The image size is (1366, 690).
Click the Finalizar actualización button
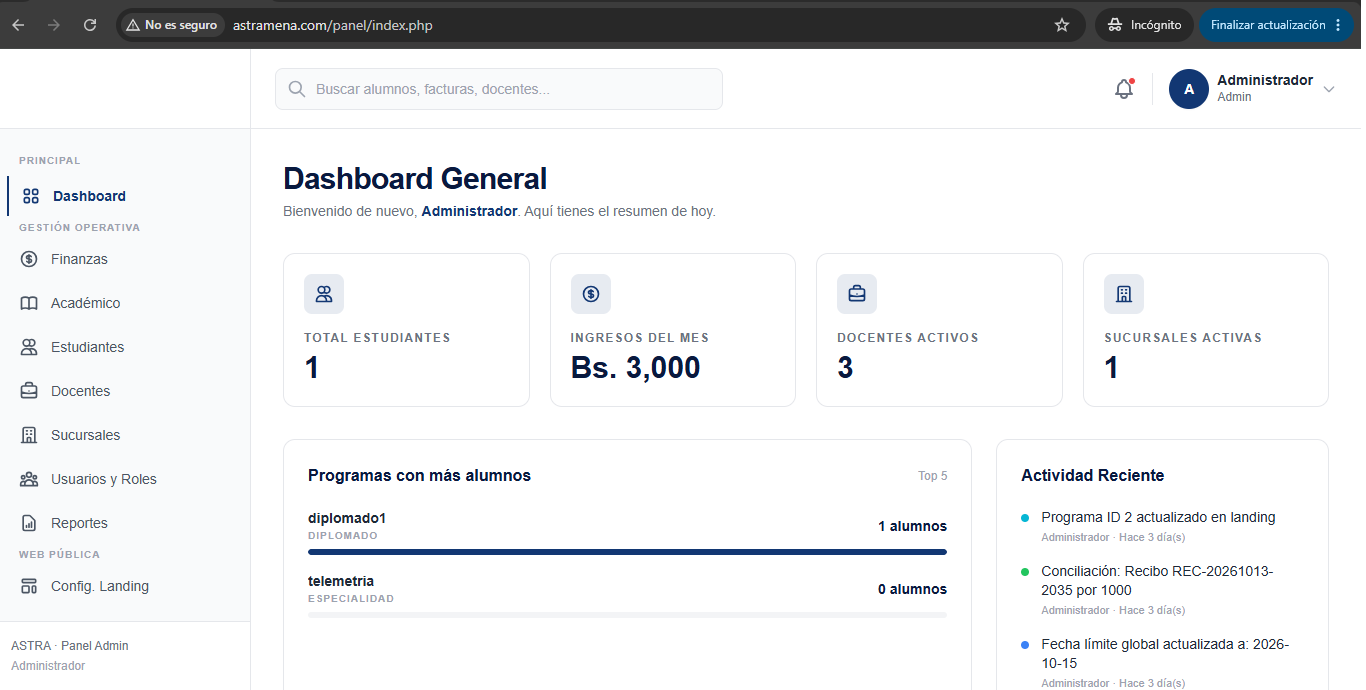coord(1277,25)
